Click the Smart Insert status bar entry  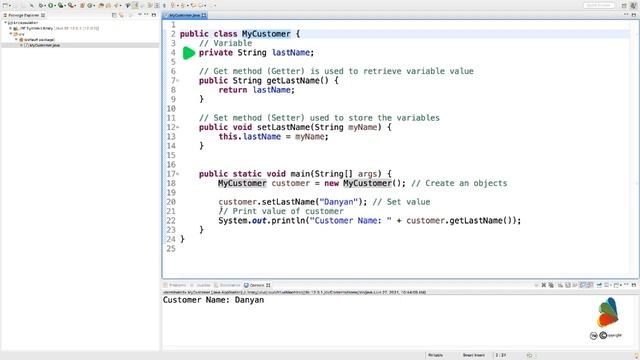(x=473, y=355)
